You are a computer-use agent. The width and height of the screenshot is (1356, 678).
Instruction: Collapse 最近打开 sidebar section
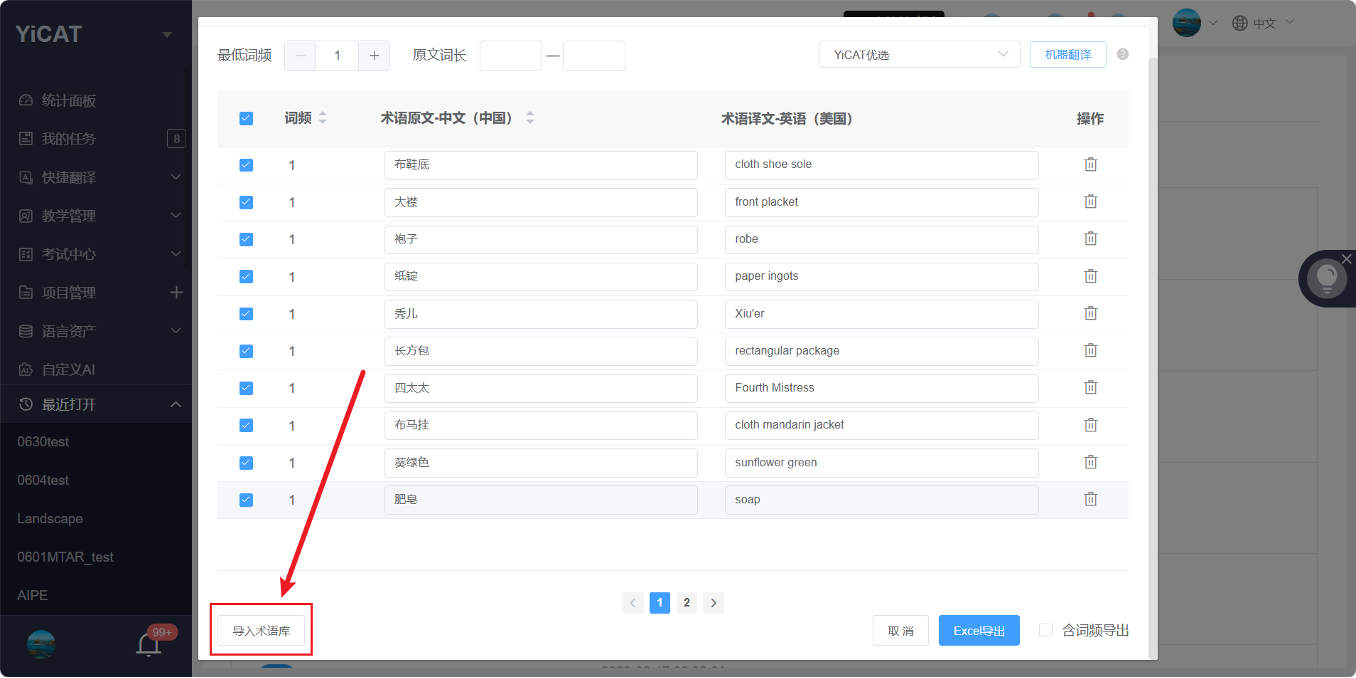176,404
